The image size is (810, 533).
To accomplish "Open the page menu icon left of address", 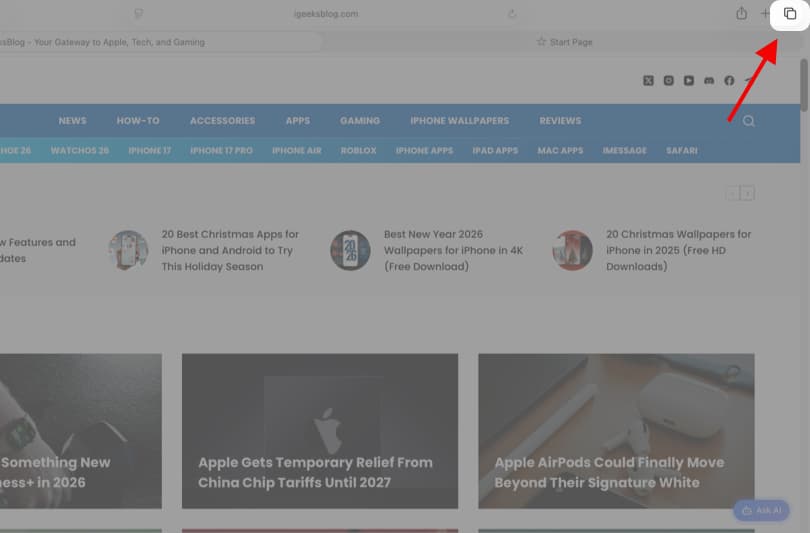I will tap(138, 14).
